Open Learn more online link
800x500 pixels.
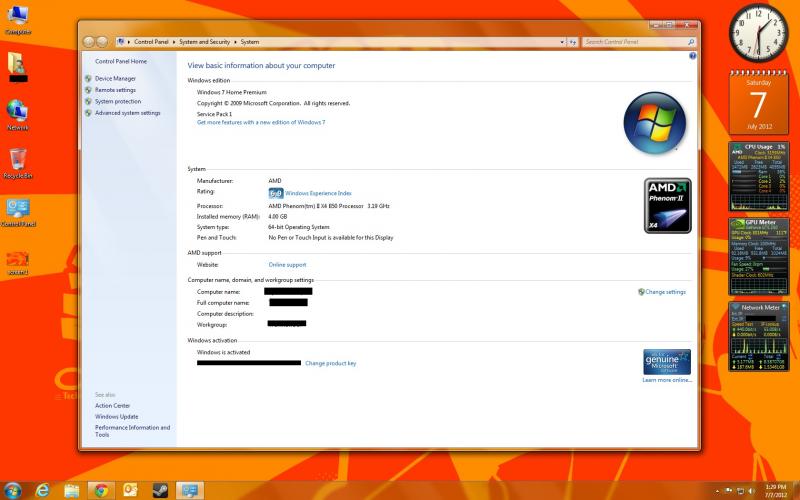tap(667, 380)
